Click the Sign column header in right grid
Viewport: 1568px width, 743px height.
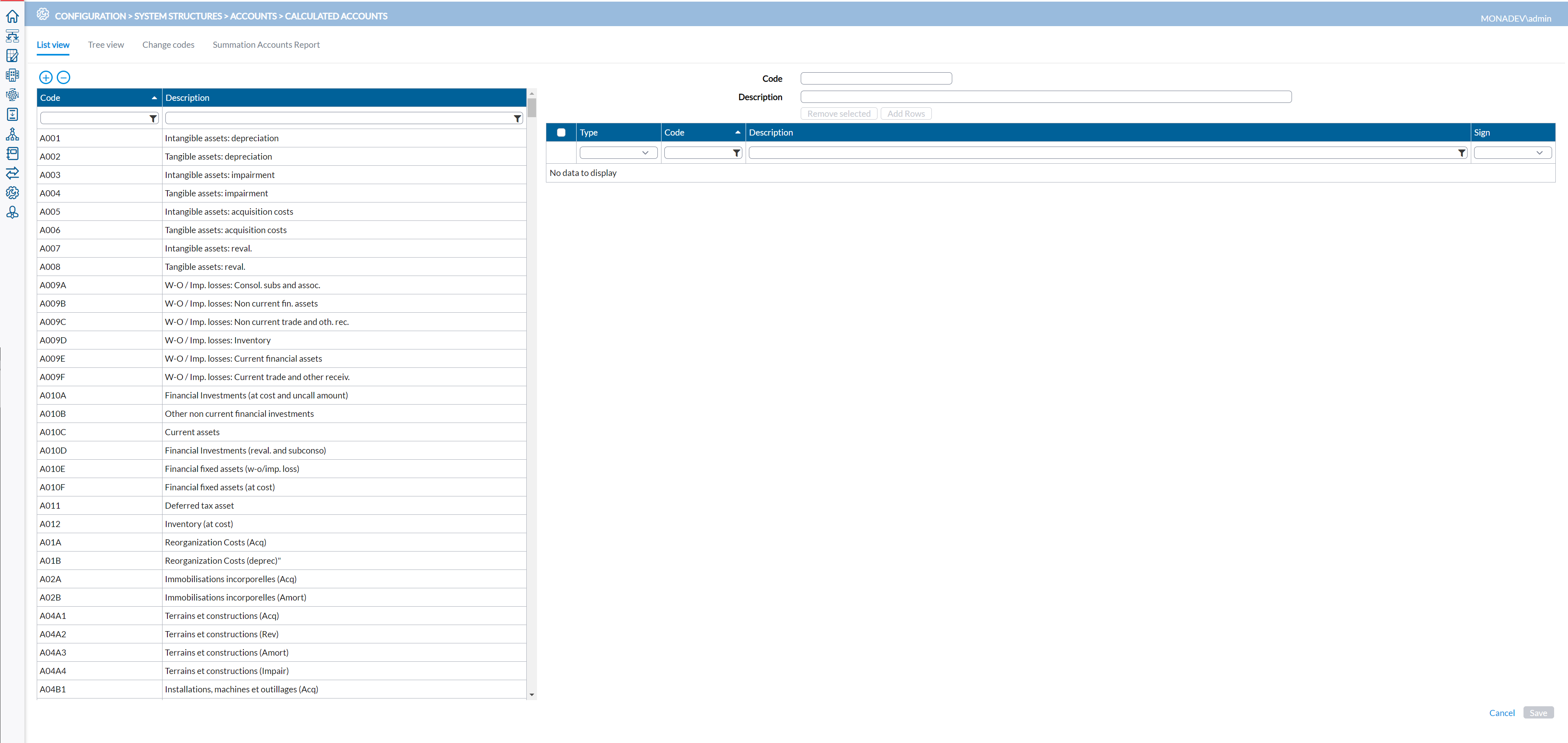[x=1513, y=133]
